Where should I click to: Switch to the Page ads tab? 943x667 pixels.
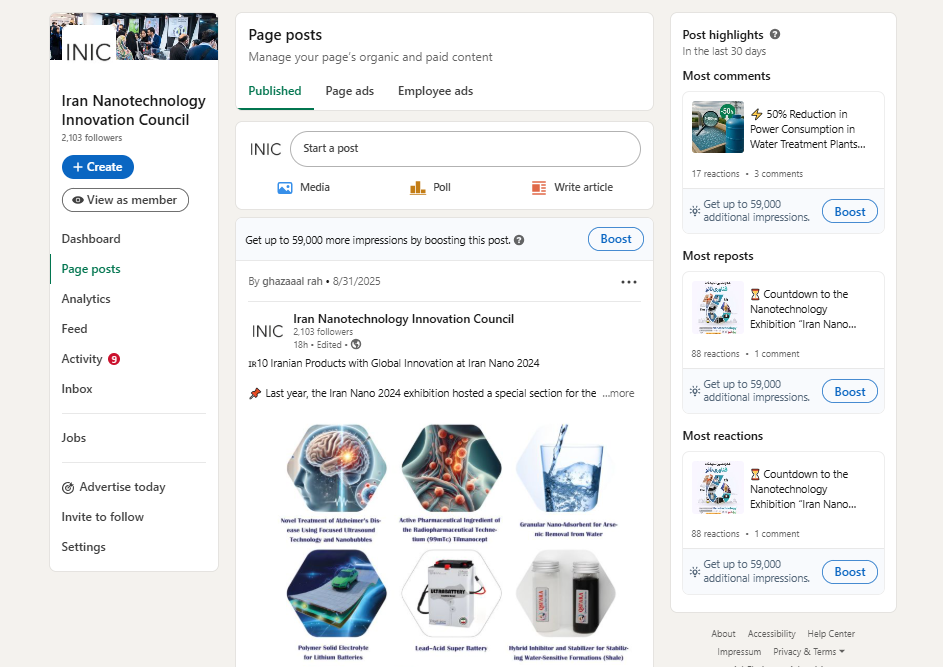coord(349,91)
